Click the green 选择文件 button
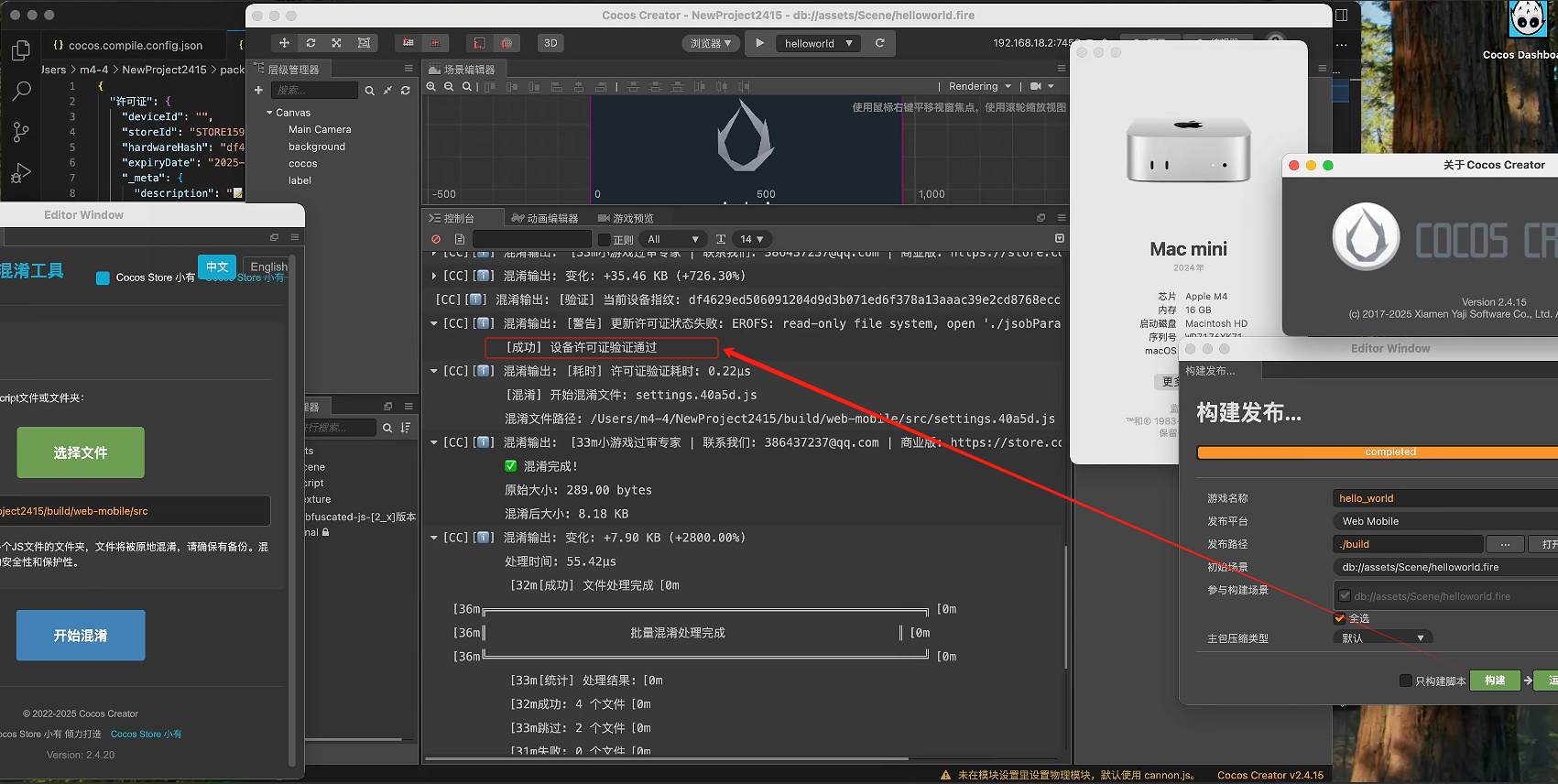1558x784 pixels. tap(81, 452)
